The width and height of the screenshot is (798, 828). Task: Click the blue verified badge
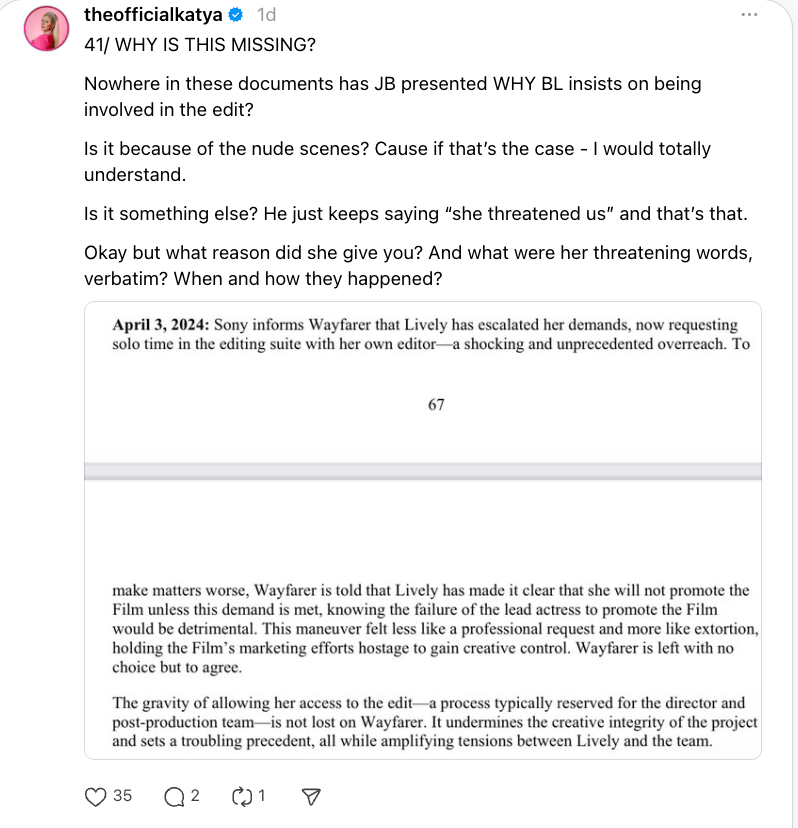237,16
